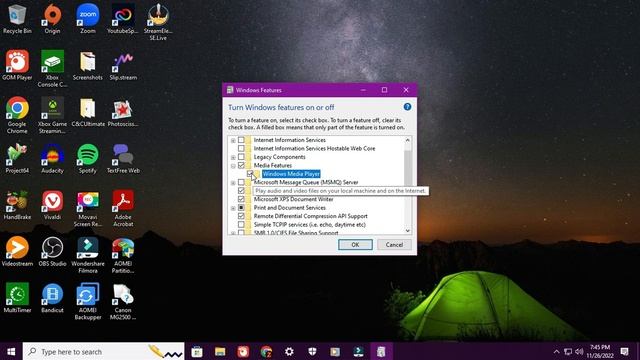
Task: Check the Legacy Components checkbox
Action: point(241,157)
